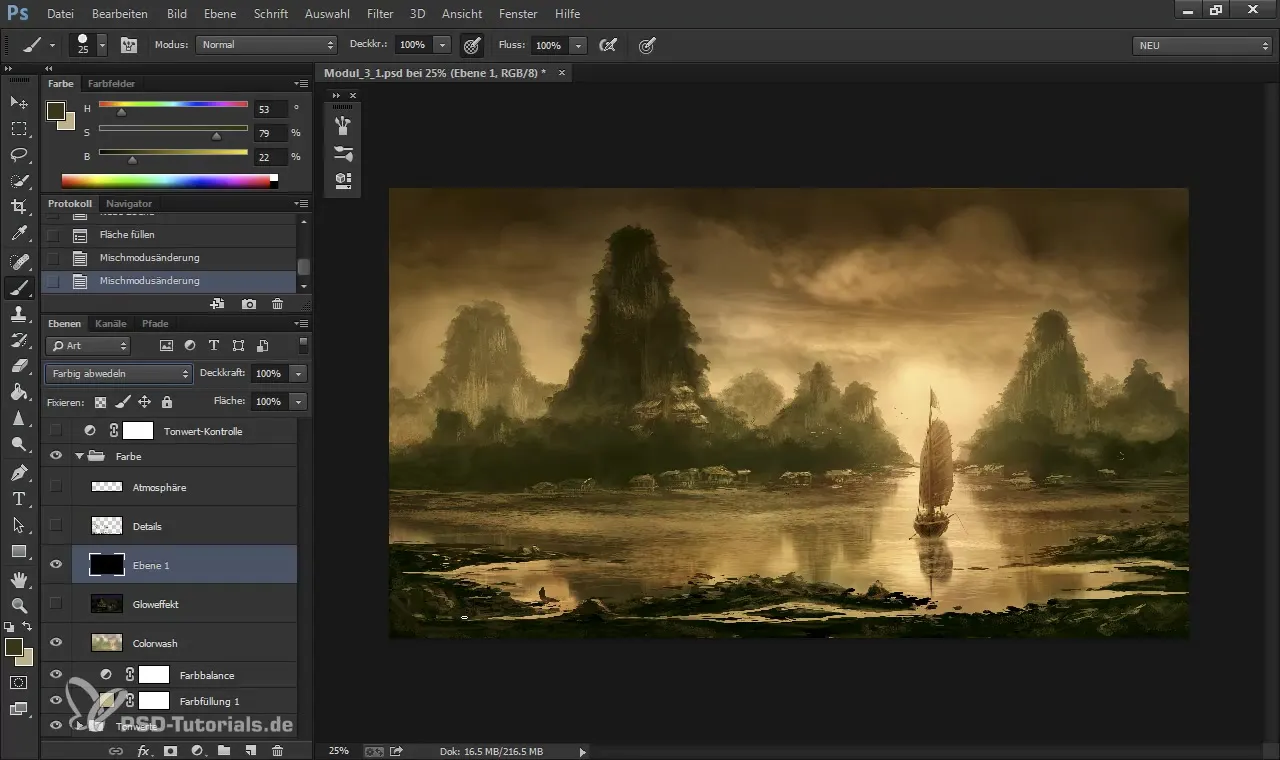Switch to the Farbfelder tab
Screen dimensions: 1280x760
click(x=111, y=84)
